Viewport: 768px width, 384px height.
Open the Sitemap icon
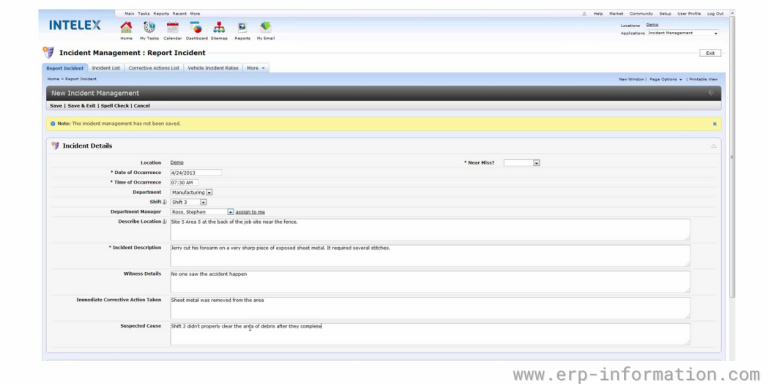click(x=219, y=27)
